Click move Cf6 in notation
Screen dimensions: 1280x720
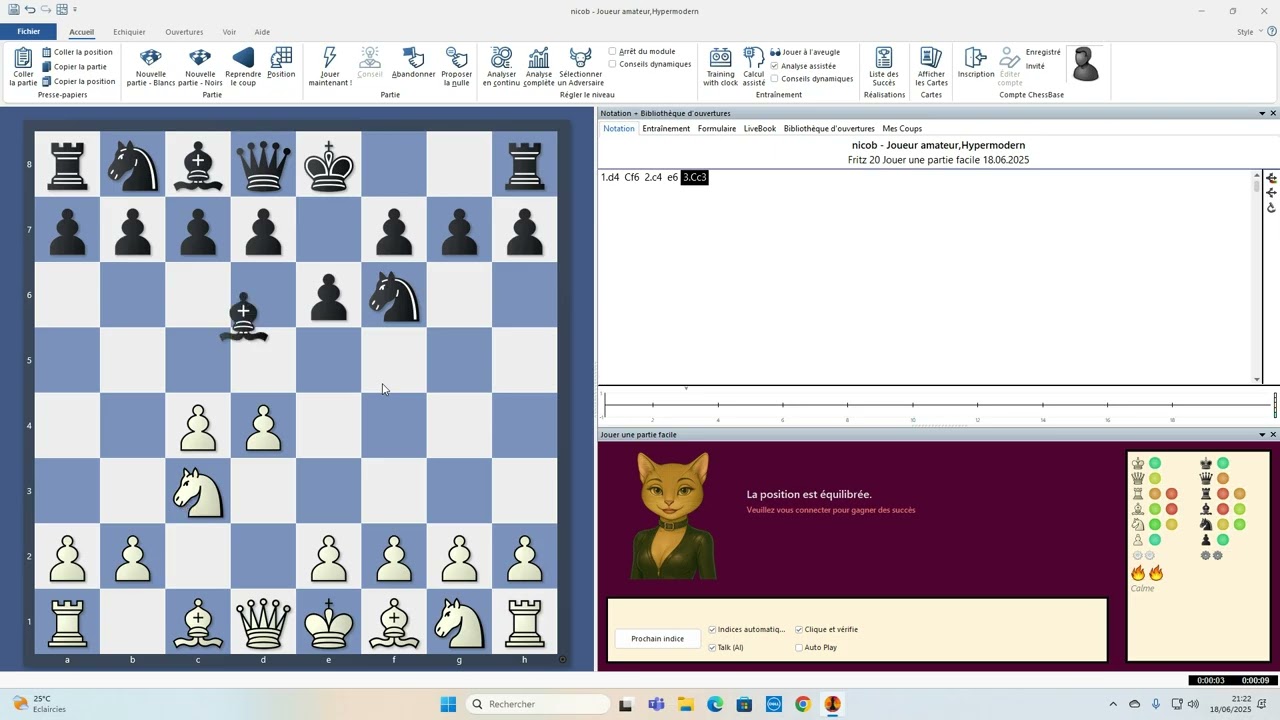click(x=632, y=178)
